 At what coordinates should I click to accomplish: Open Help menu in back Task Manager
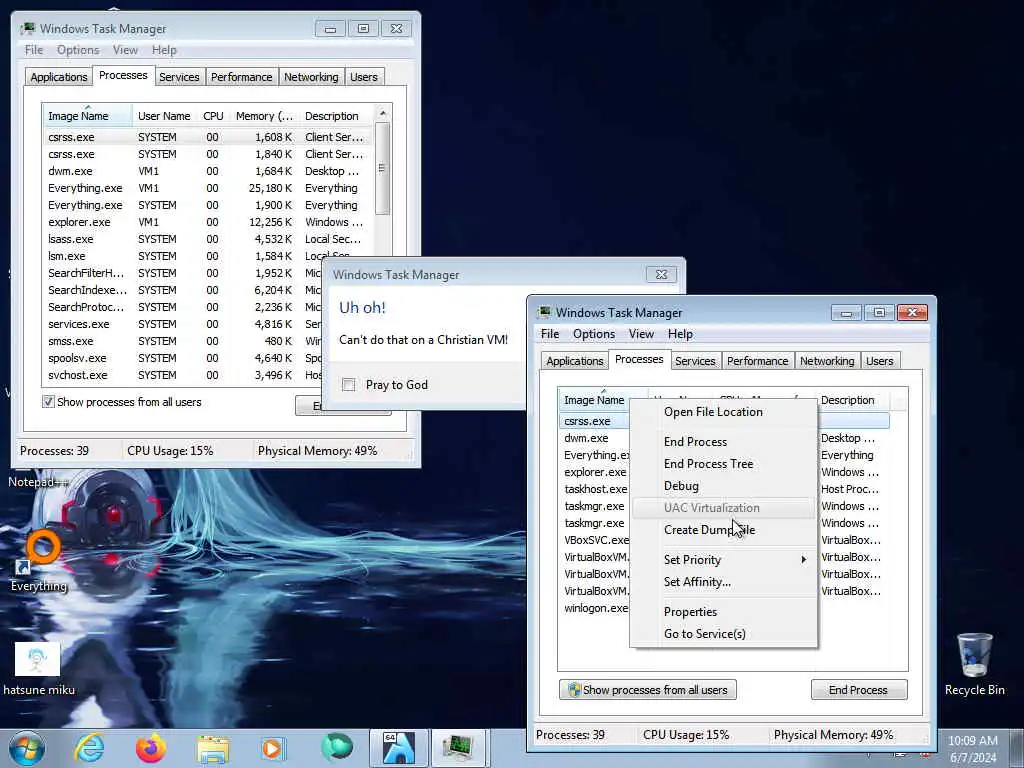point(164,50)
